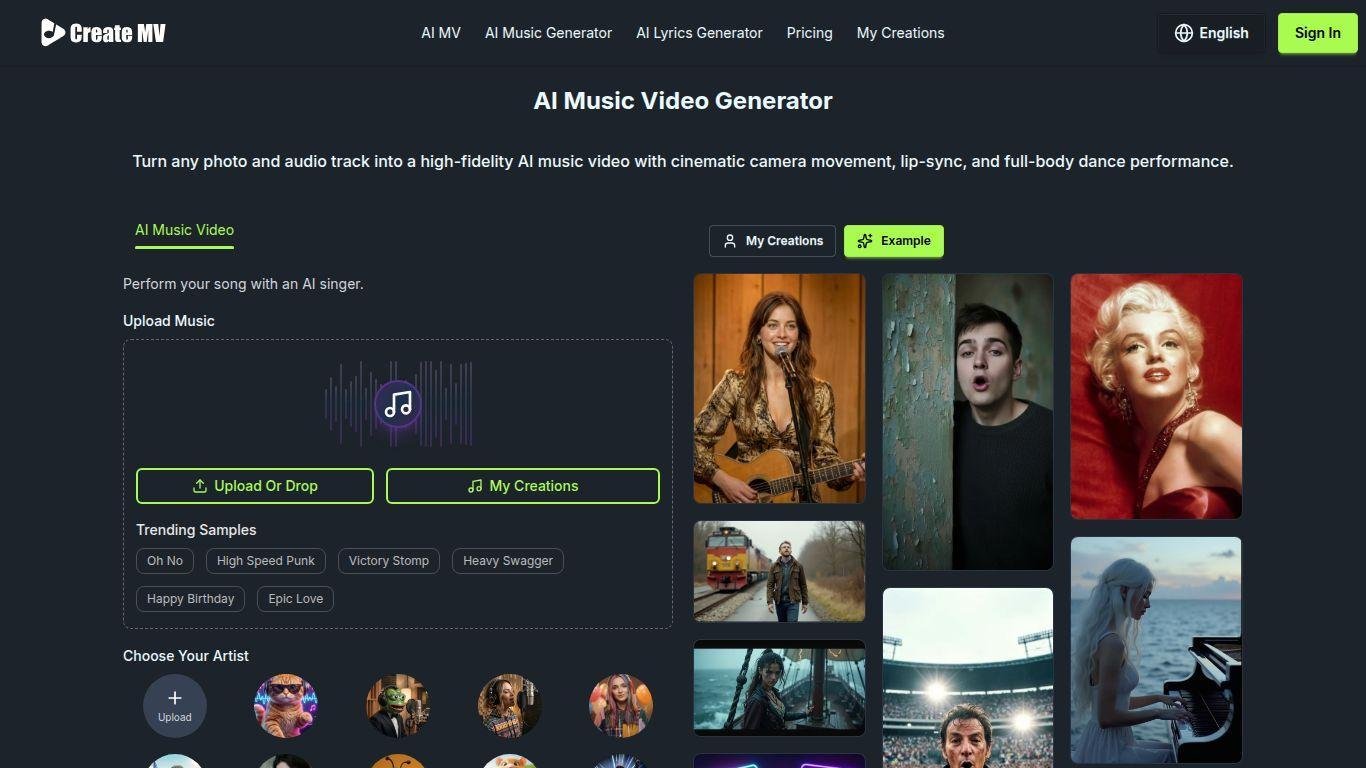
Task: Select the pink-haired woman artist avatar
Action: [x=621, y=705]
